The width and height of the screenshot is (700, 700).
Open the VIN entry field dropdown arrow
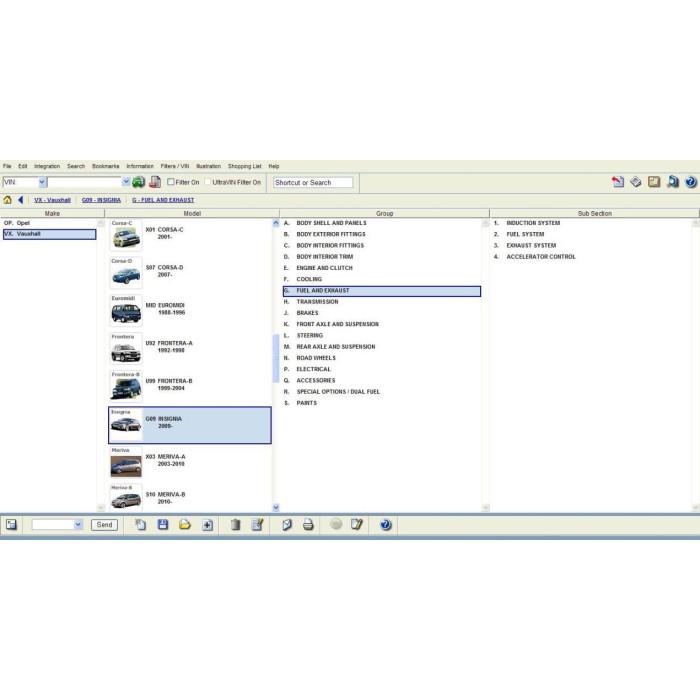(126, 182)
